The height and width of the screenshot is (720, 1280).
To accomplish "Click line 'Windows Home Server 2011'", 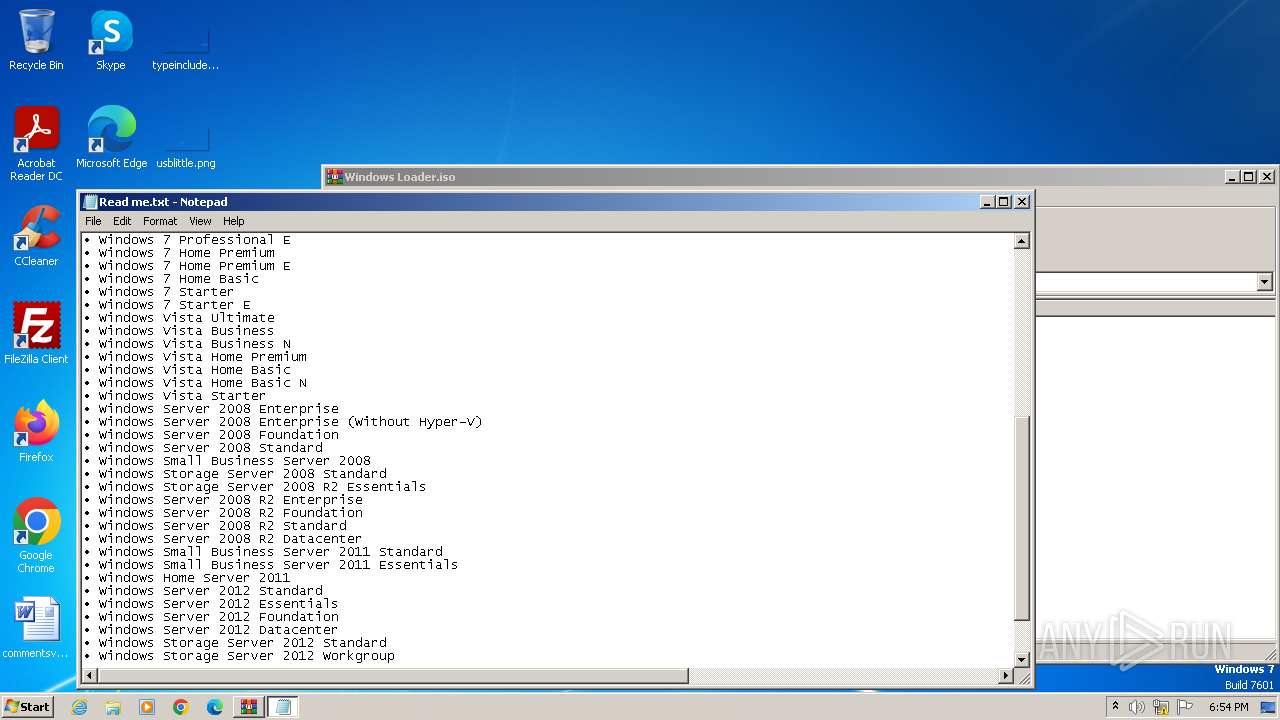I will [x=194, y=578].
